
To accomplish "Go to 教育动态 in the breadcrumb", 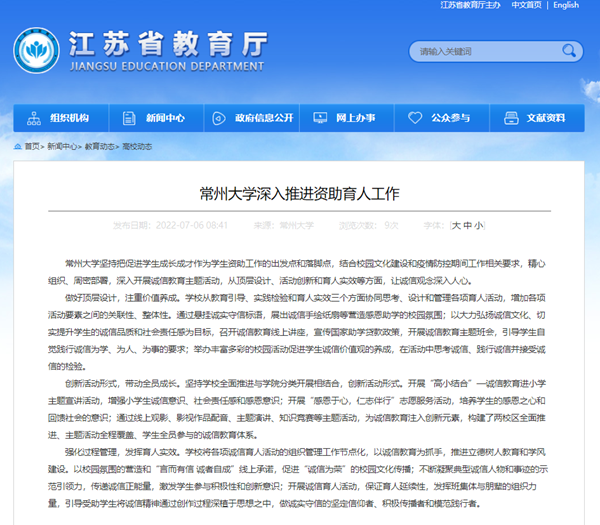I will pos(99,145).
